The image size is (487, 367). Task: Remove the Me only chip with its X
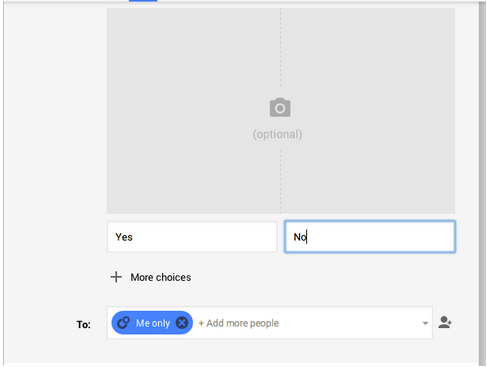pos(182,323)
